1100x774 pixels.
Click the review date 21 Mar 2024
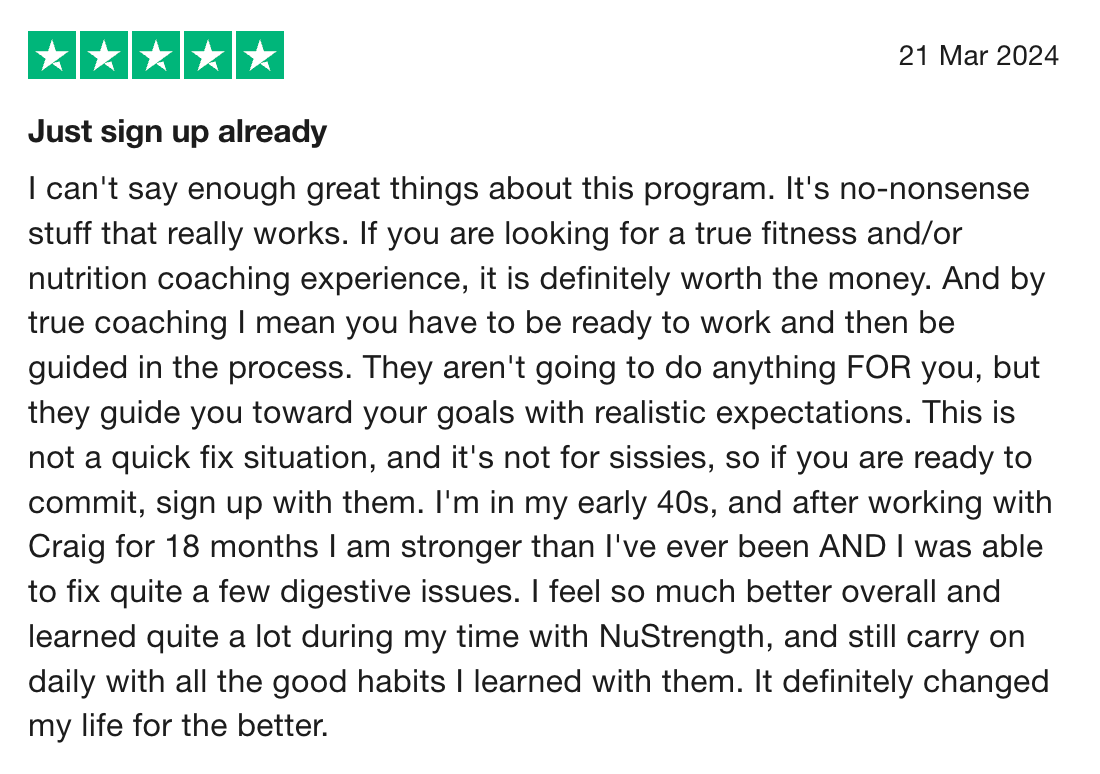979,56
